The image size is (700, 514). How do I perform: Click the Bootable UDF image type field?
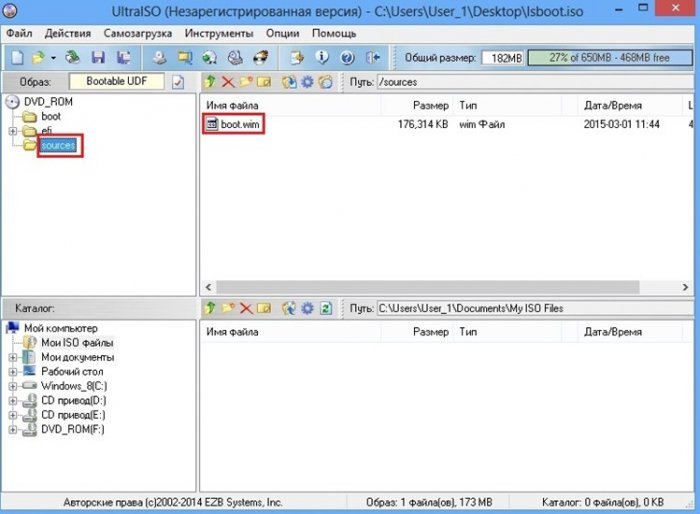pyautogui.click(x=117, y=81)
